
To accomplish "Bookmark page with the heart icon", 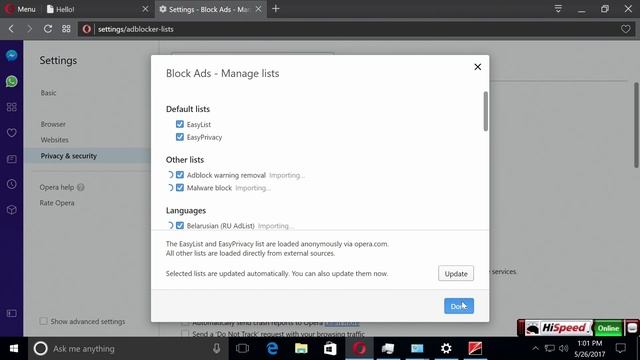I will coord(626,29).
